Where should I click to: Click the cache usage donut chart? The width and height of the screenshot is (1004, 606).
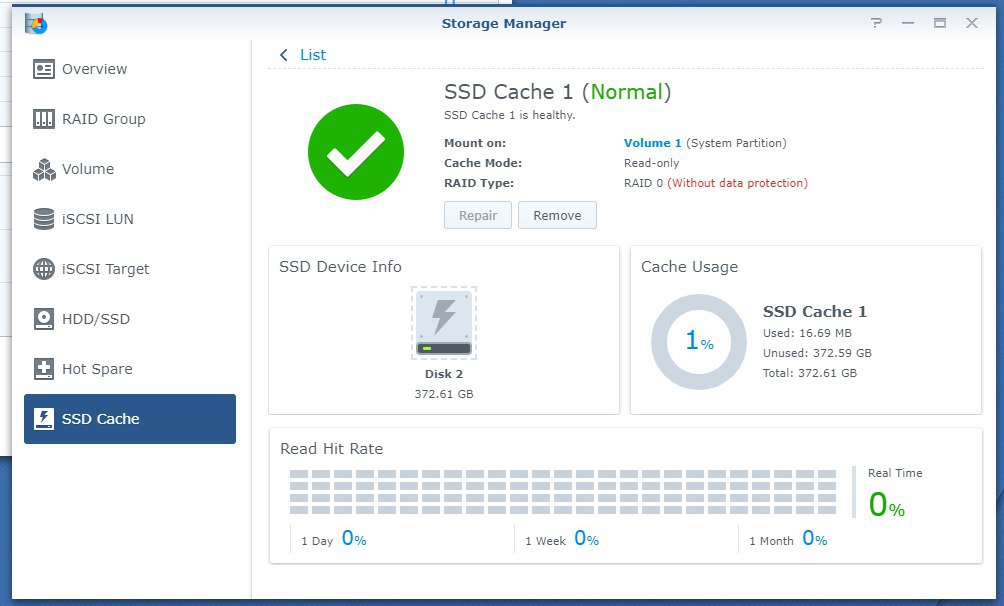(x=699, y=341)
